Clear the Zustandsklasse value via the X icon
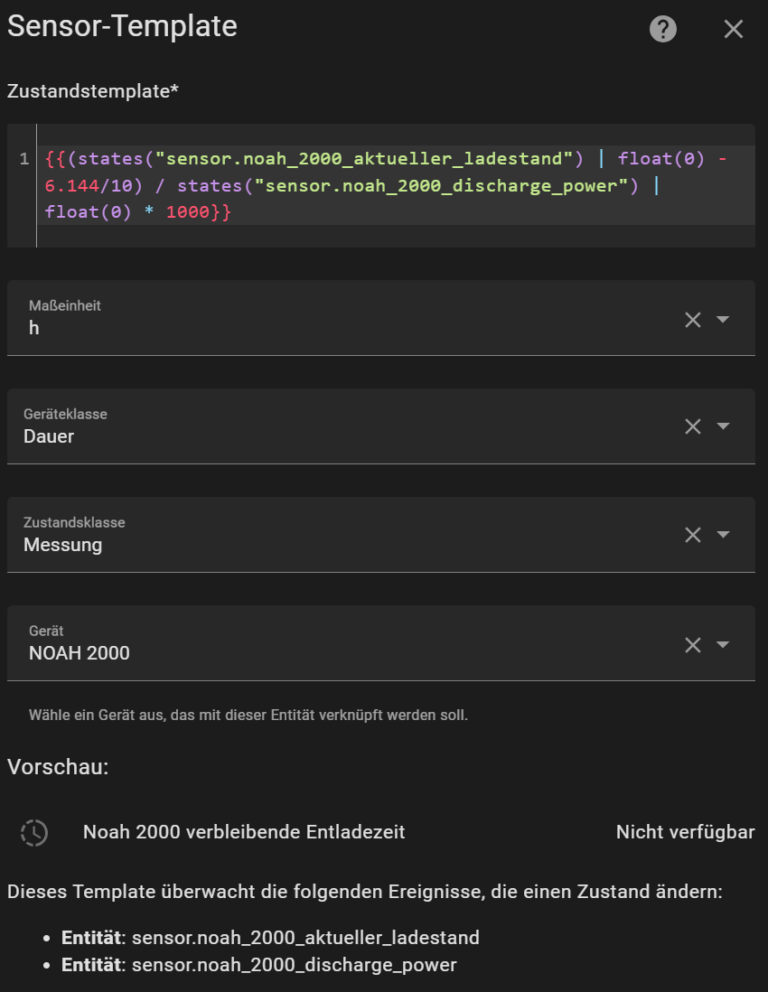 692,535
